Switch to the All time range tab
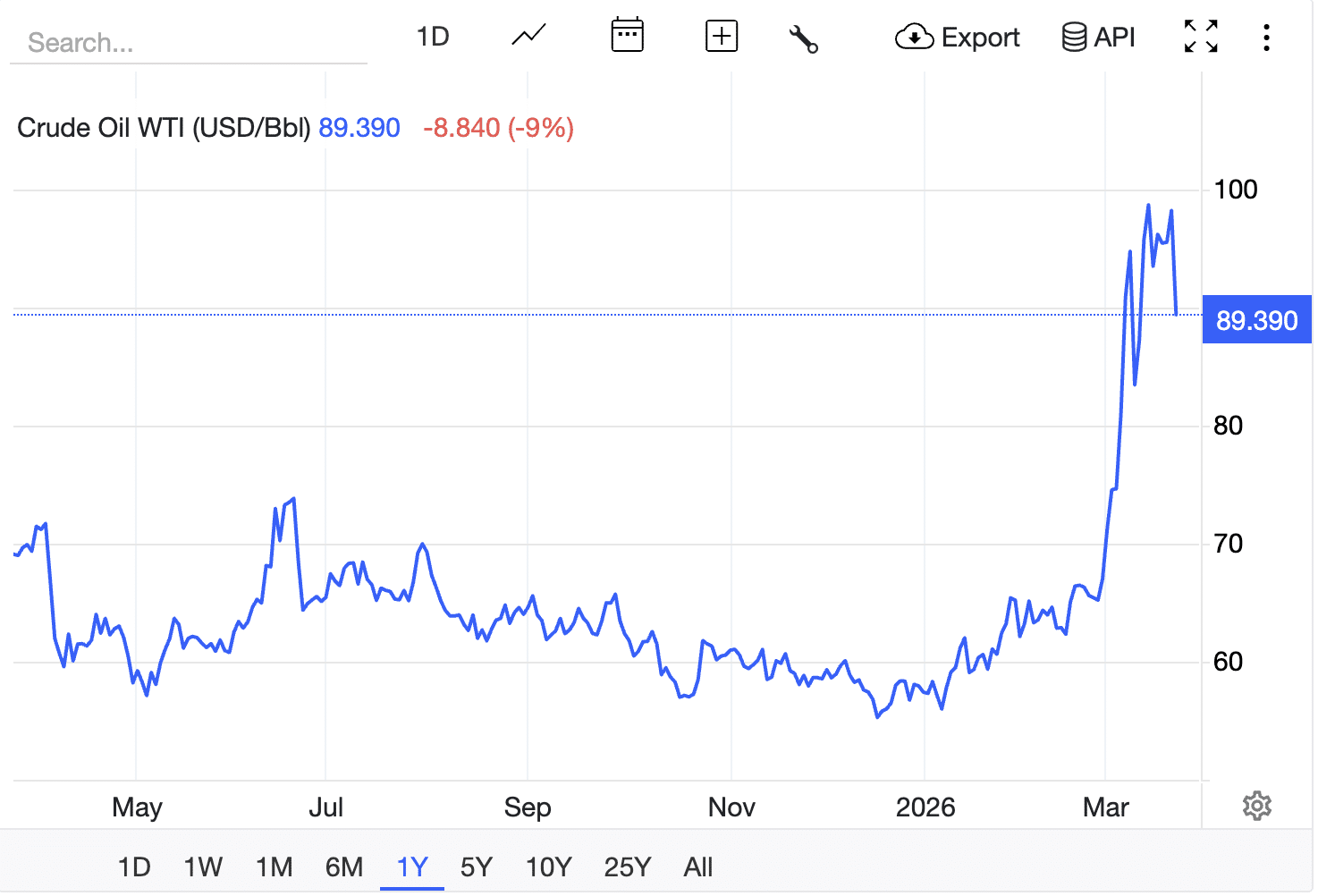Image resolution: width=1318 pixels, height=896 pixels. click(x=698, y=866)
